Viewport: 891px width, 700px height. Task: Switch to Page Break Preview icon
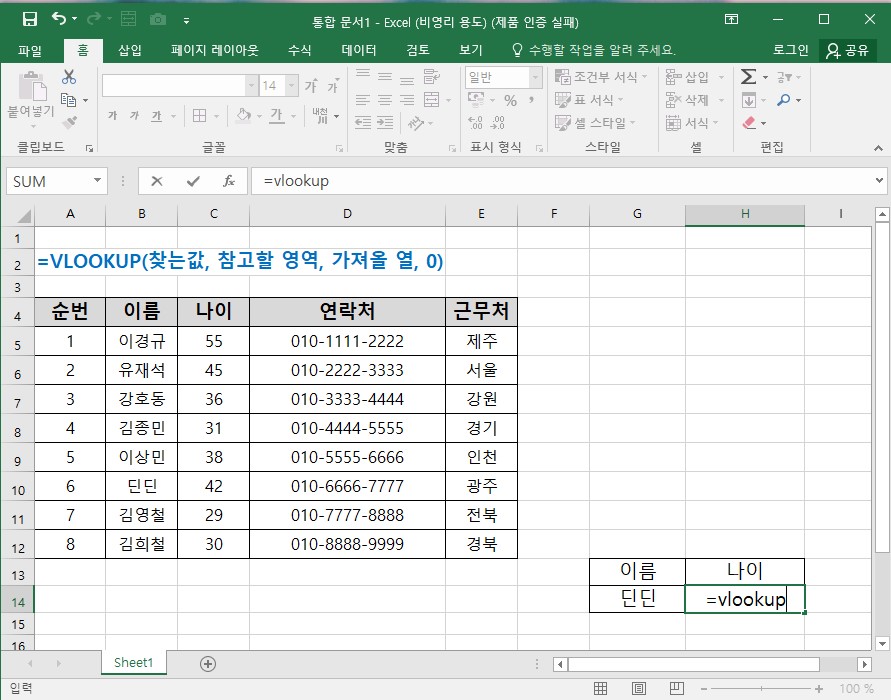coord(676,689)
